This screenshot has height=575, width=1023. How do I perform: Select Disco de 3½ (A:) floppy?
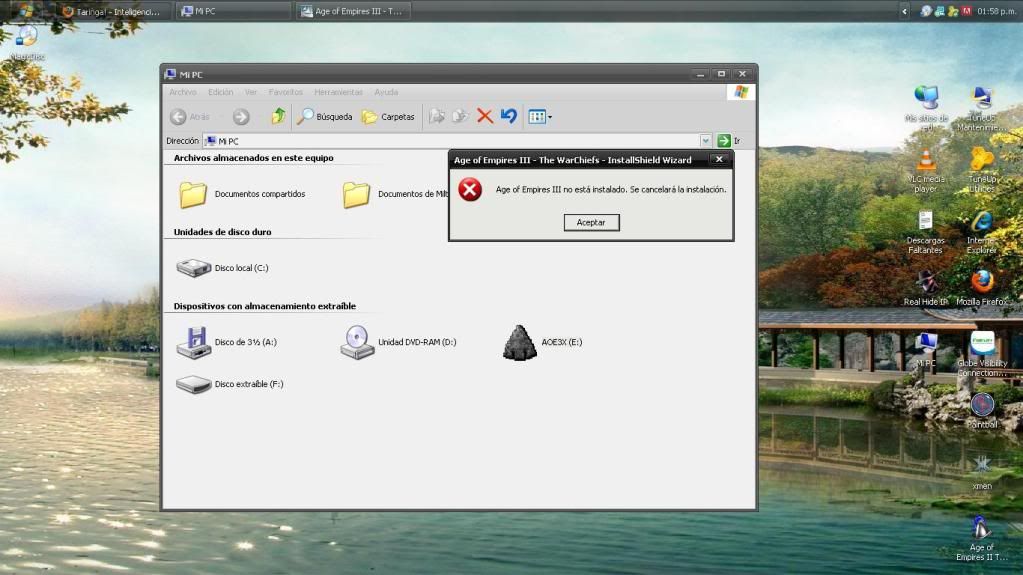[226, 342]
